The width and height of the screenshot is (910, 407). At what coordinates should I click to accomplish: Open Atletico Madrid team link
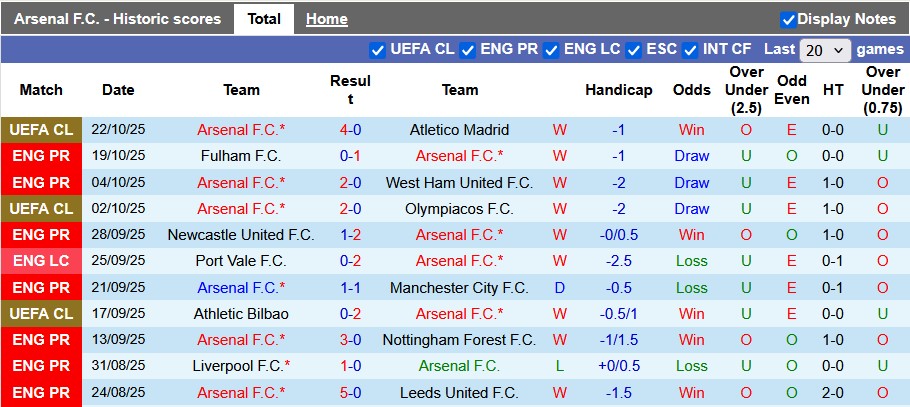[459, 130]
